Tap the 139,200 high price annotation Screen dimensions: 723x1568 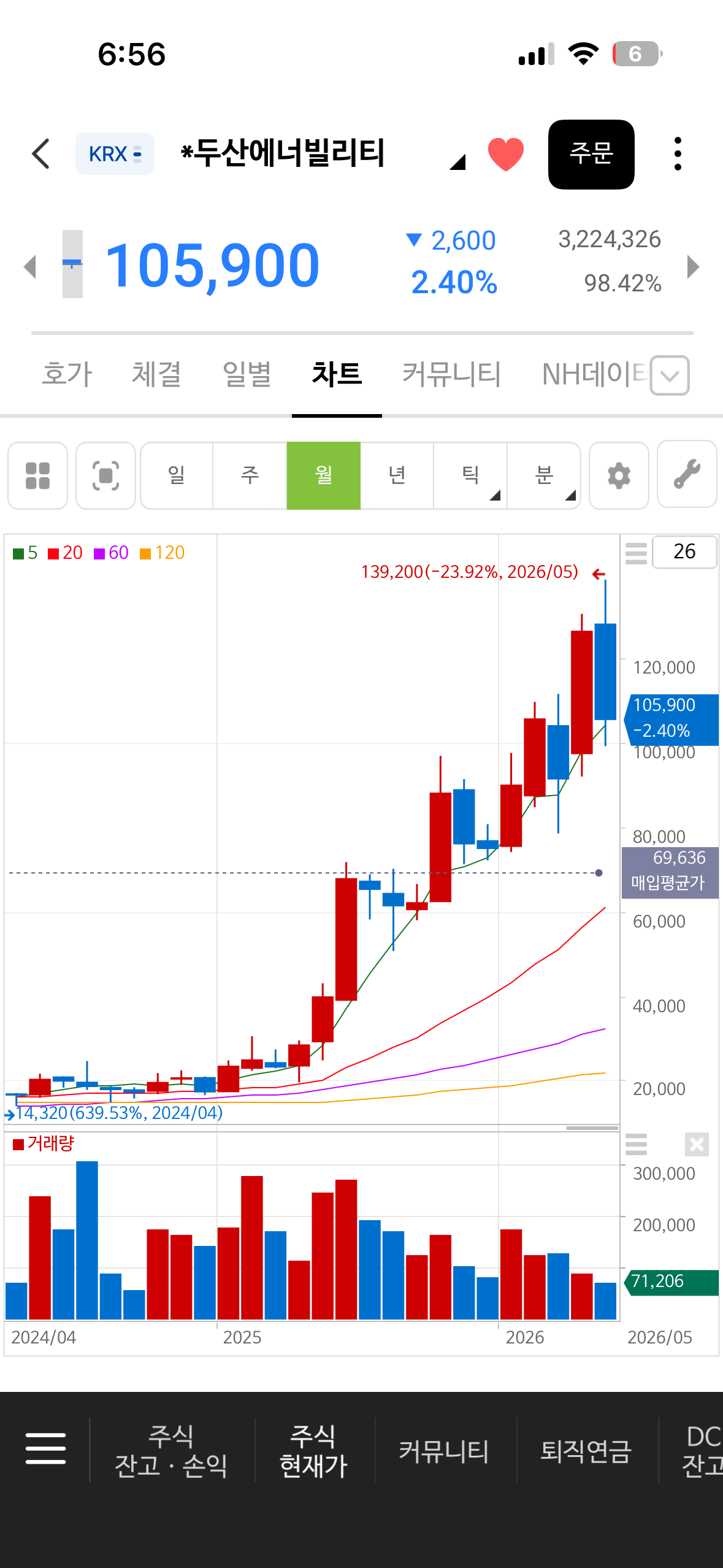[470, 572]
